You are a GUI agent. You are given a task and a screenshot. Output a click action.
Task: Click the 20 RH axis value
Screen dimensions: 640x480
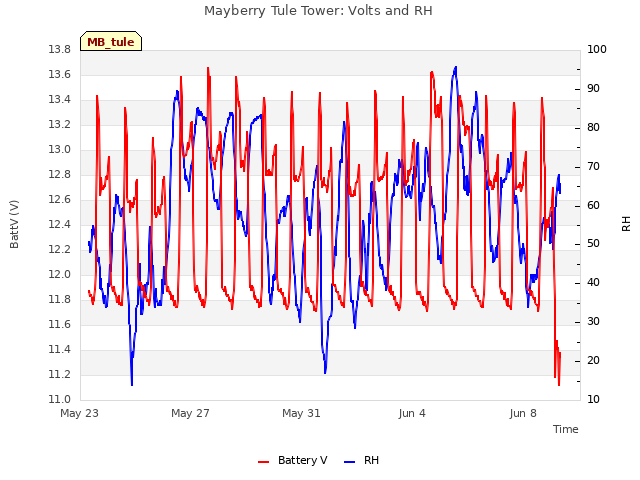click(593, 361)
